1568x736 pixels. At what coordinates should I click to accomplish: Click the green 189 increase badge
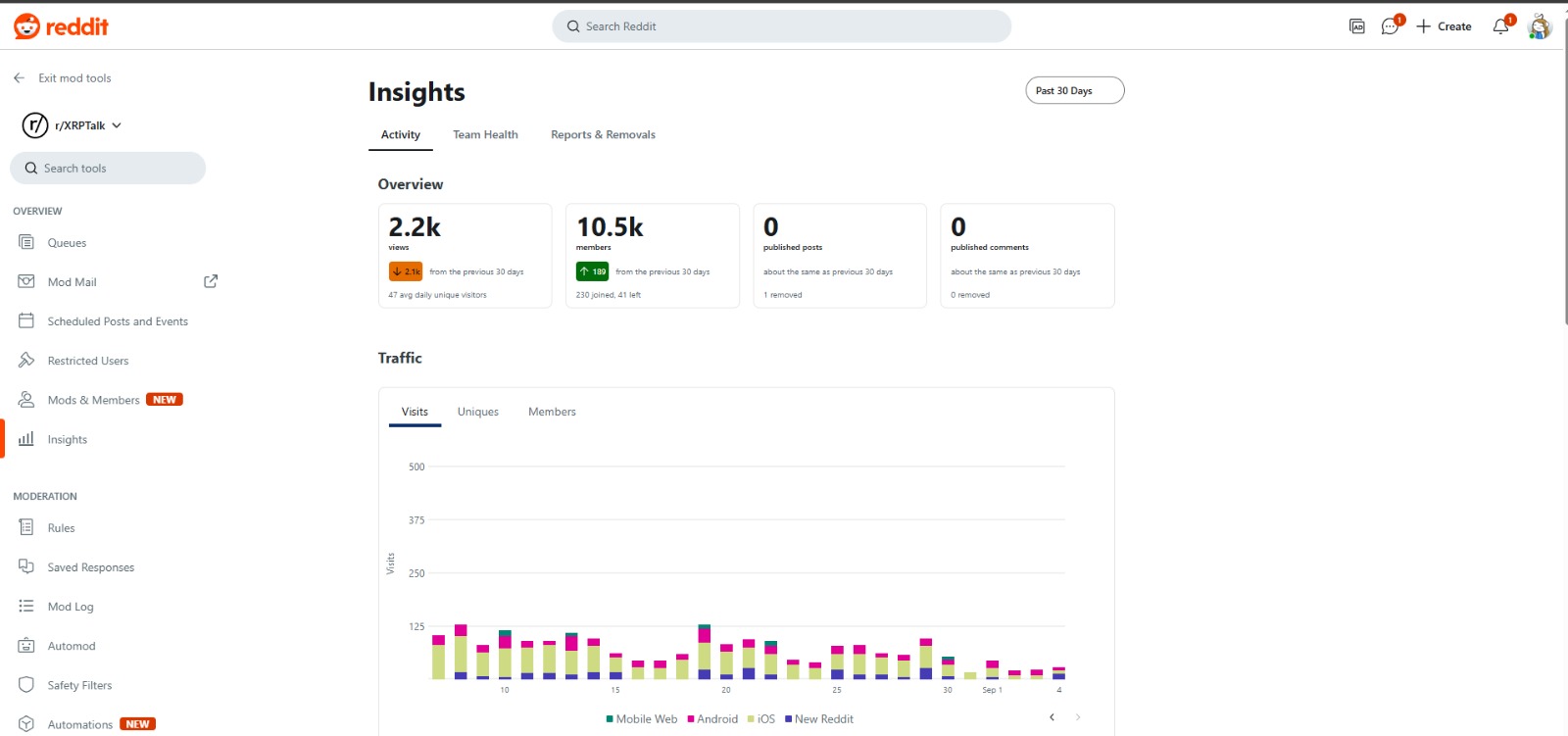point(592,271)
